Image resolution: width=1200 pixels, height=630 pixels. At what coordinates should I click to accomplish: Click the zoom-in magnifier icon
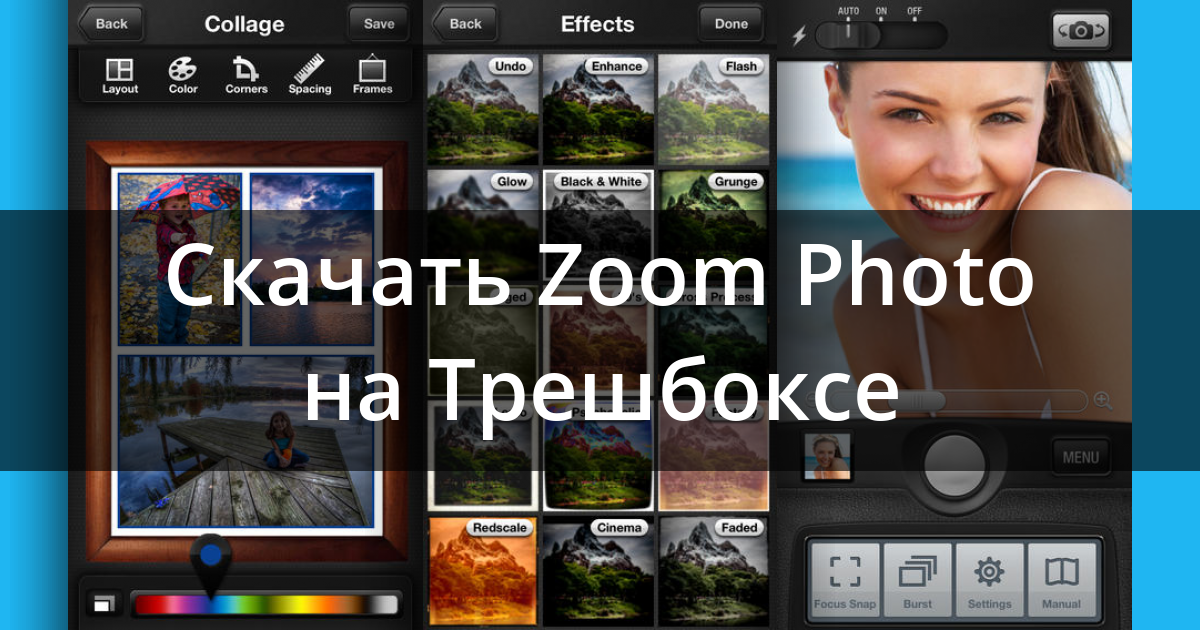coord(1103,400)
